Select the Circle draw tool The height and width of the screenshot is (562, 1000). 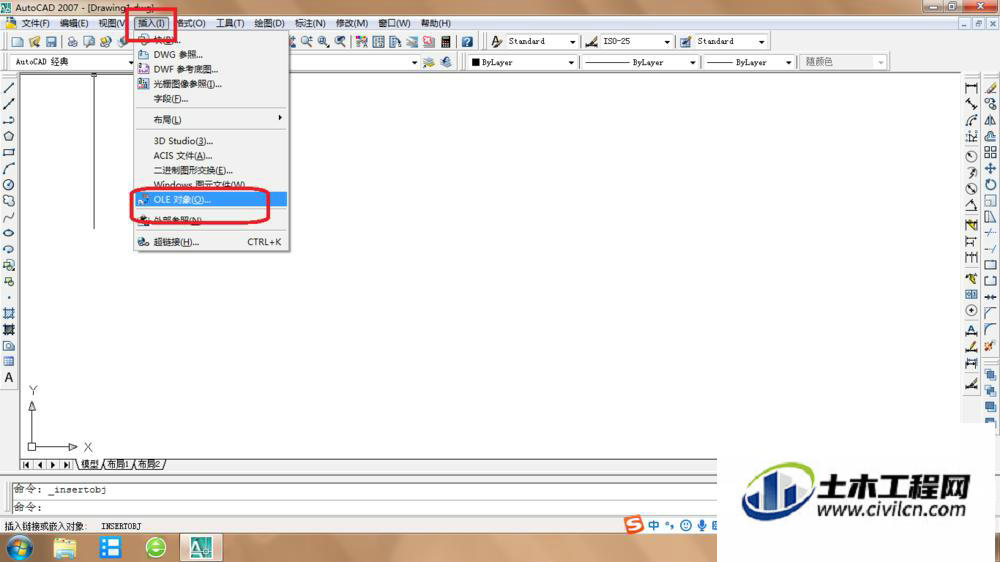pyautogui.click(x=9, y=184)
